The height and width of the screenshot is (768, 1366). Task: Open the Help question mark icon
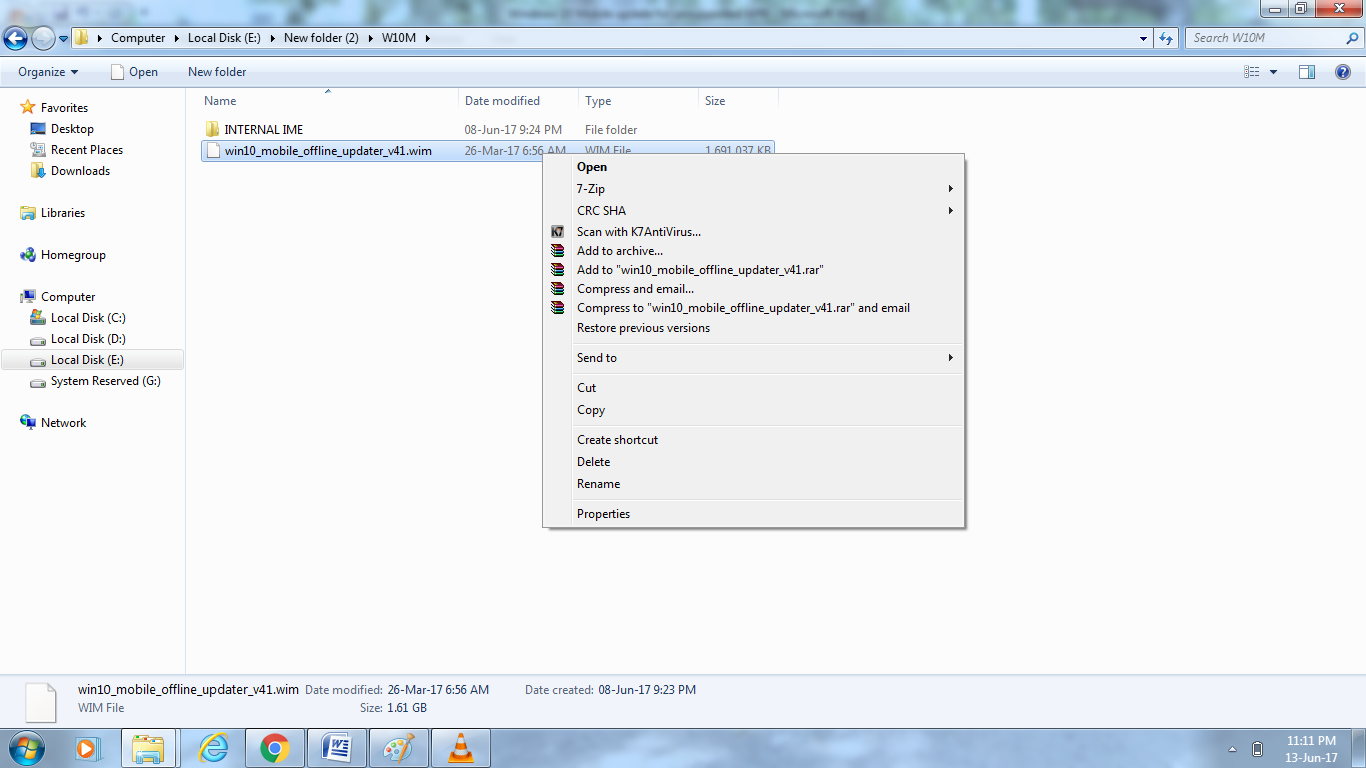1343,72
